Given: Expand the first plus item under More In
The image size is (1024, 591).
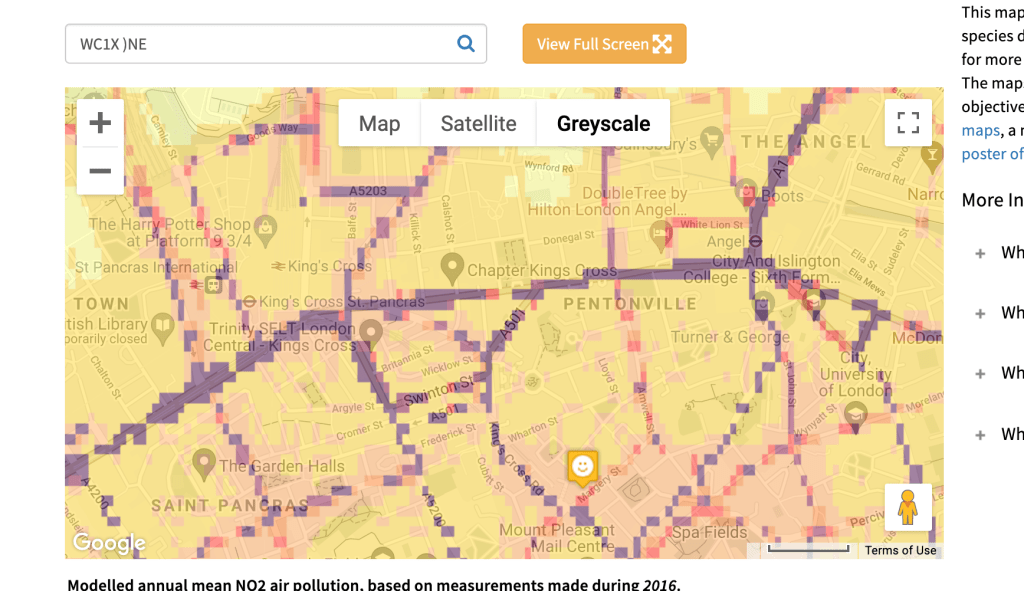Looking at the screenshot, I should [x=980, y=253].
